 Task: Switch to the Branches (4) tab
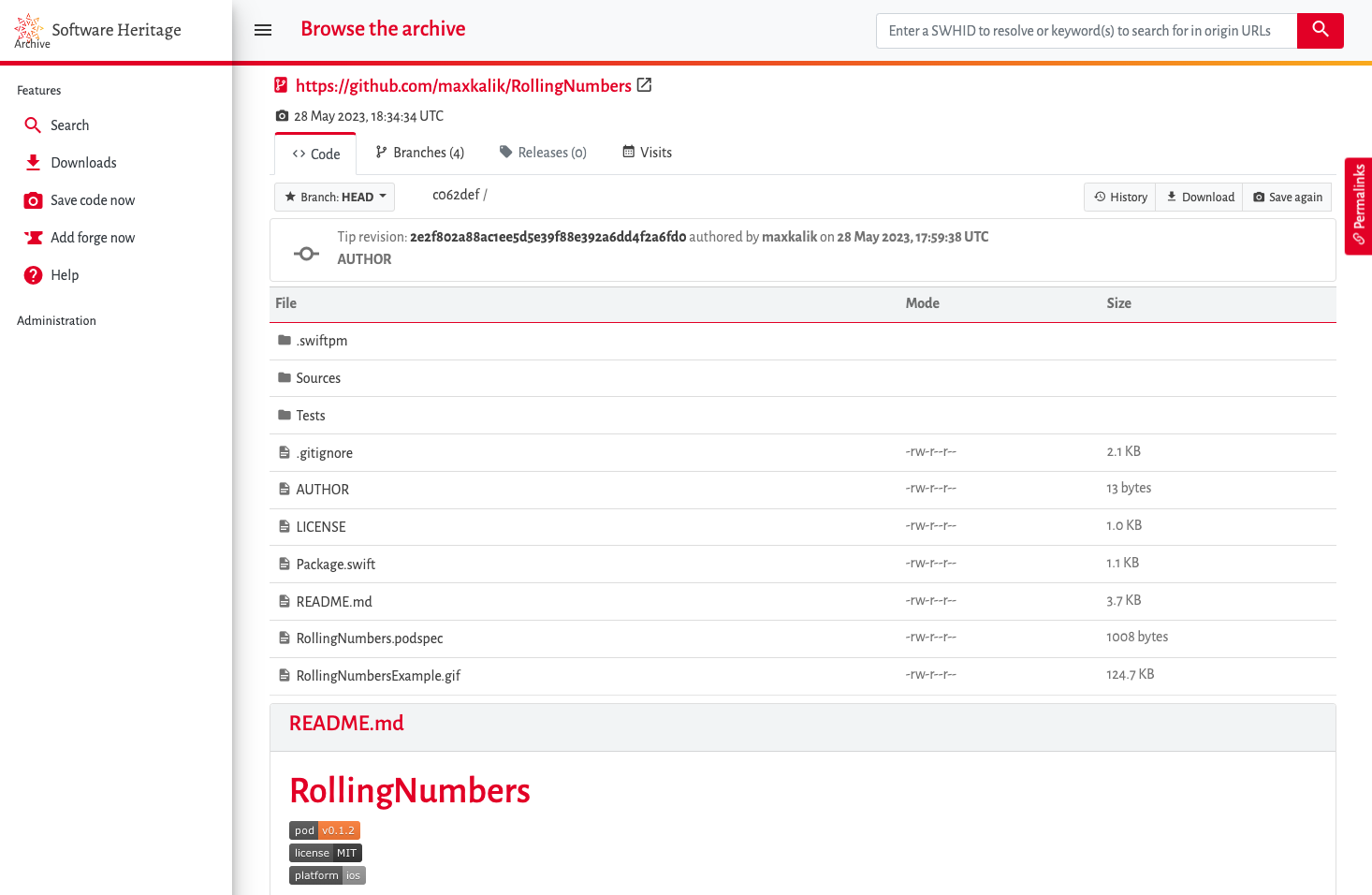[x=419, y=153]
